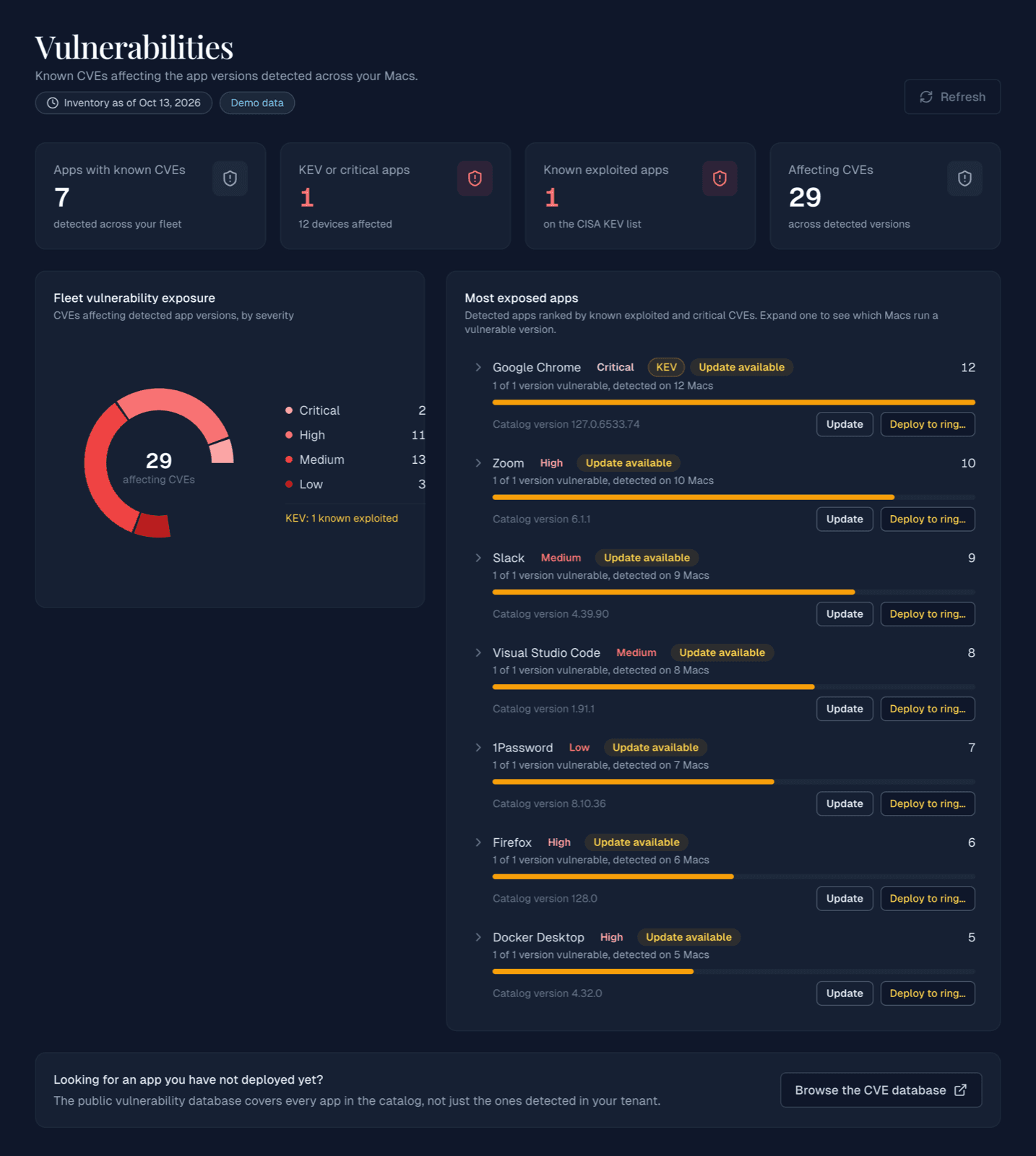
Task: Click the High legend entry in severity list
Action: [355, 435]
